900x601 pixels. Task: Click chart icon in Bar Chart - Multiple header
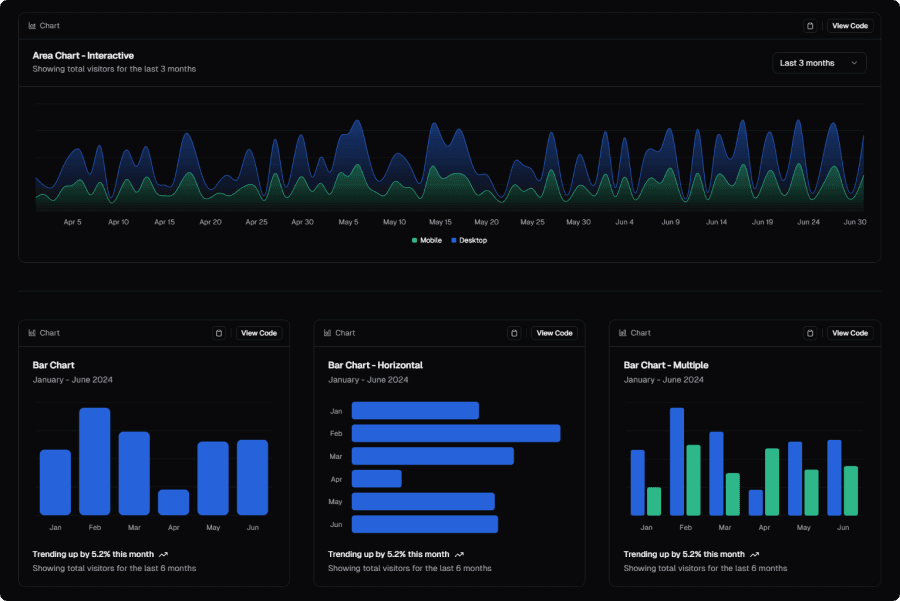[623, 333]
